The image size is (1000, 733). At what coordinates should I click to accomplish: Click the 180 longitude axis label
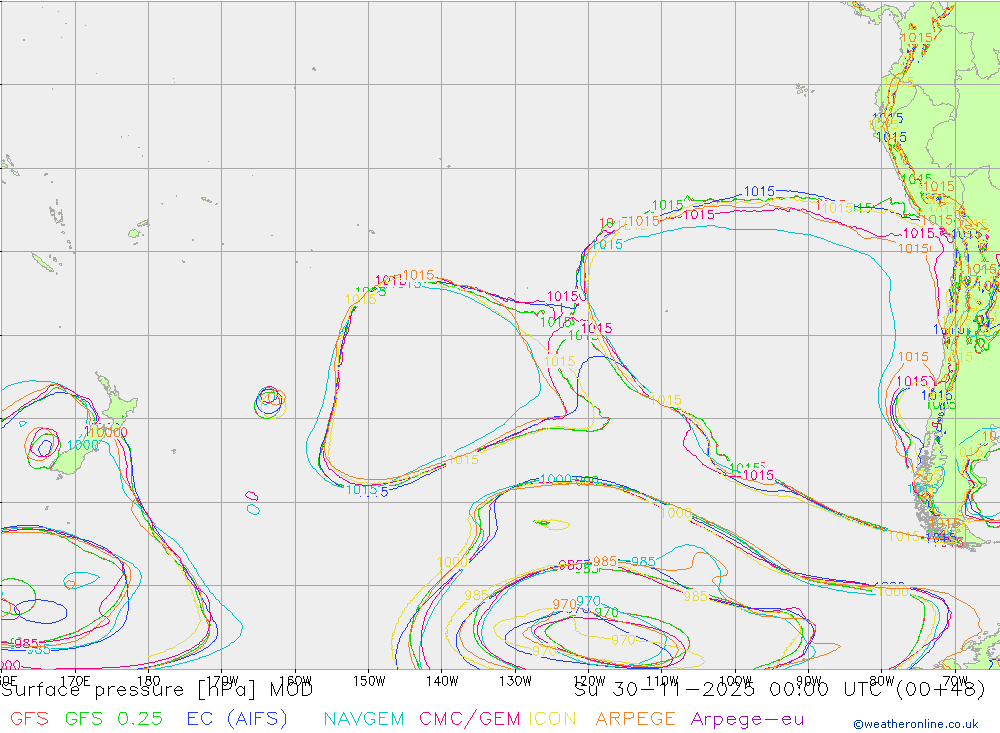[x=148, y=681]
